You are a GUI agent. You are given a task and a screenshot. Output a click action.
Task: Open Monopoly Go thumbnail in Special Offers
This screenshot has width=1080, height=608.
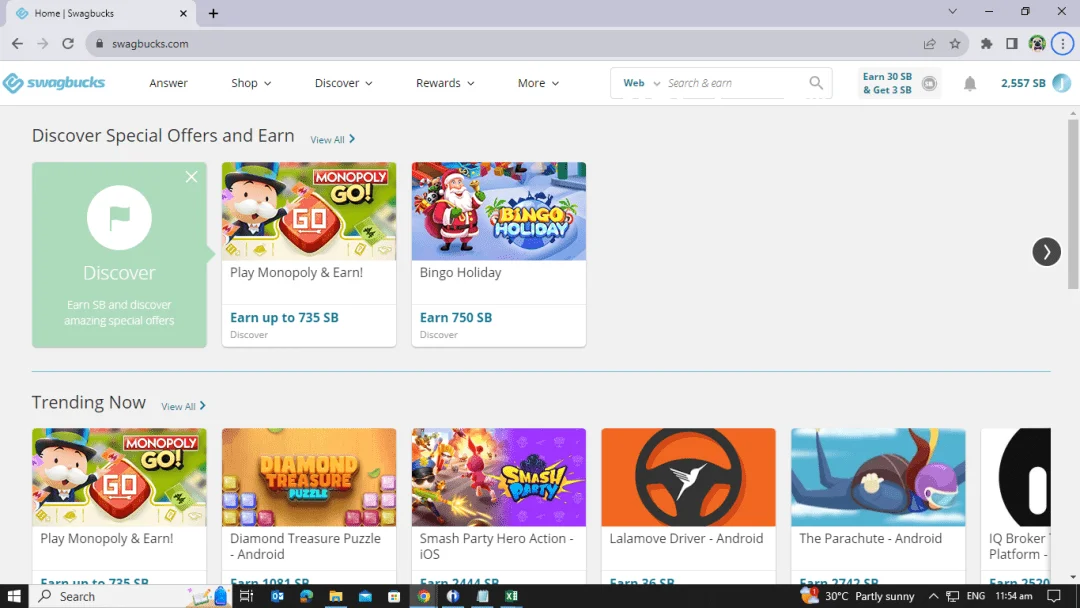pos(309,211)
